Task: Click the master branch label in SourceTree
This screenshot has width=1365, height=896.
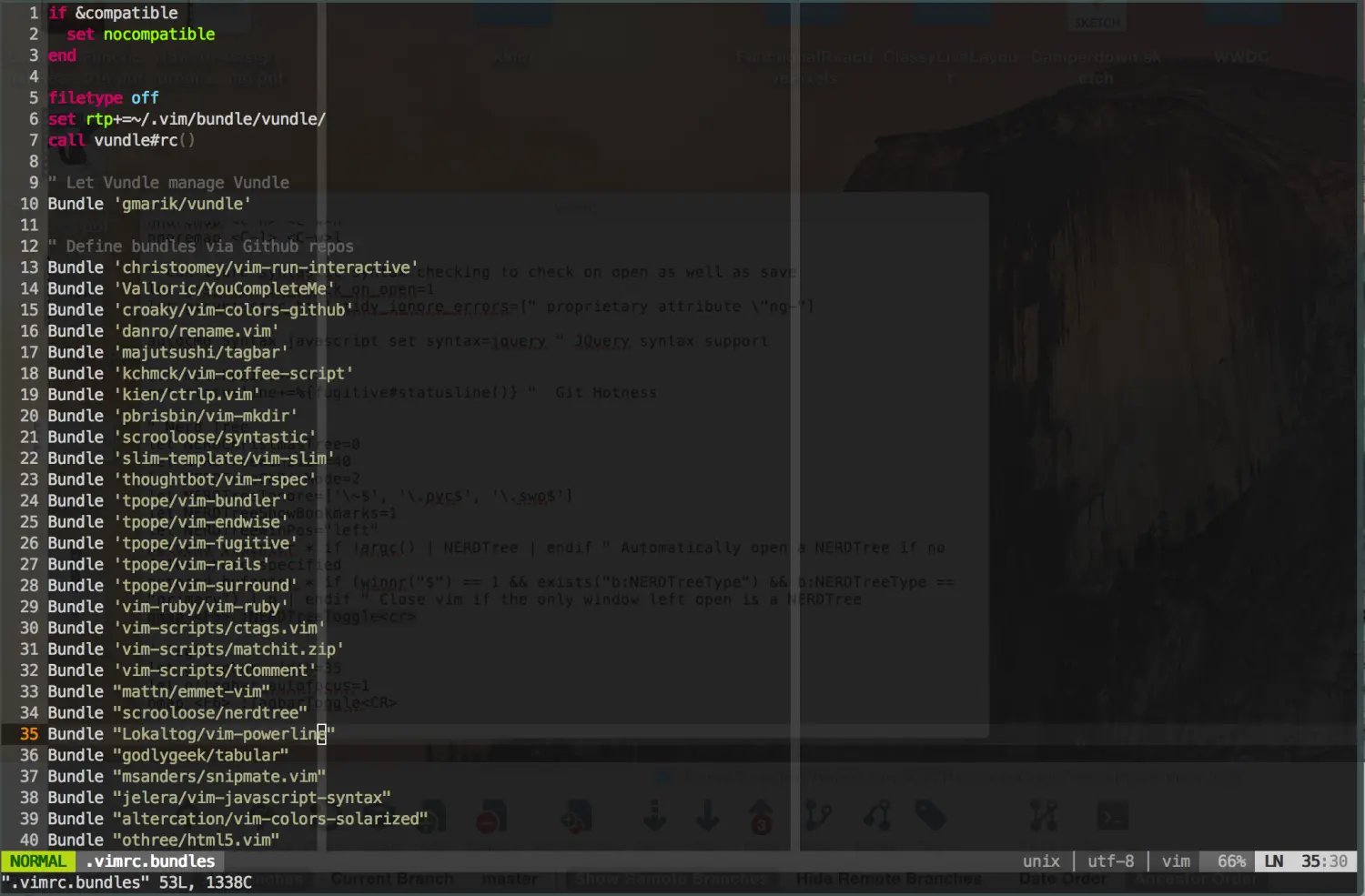Action: click(x=510, y=879)
